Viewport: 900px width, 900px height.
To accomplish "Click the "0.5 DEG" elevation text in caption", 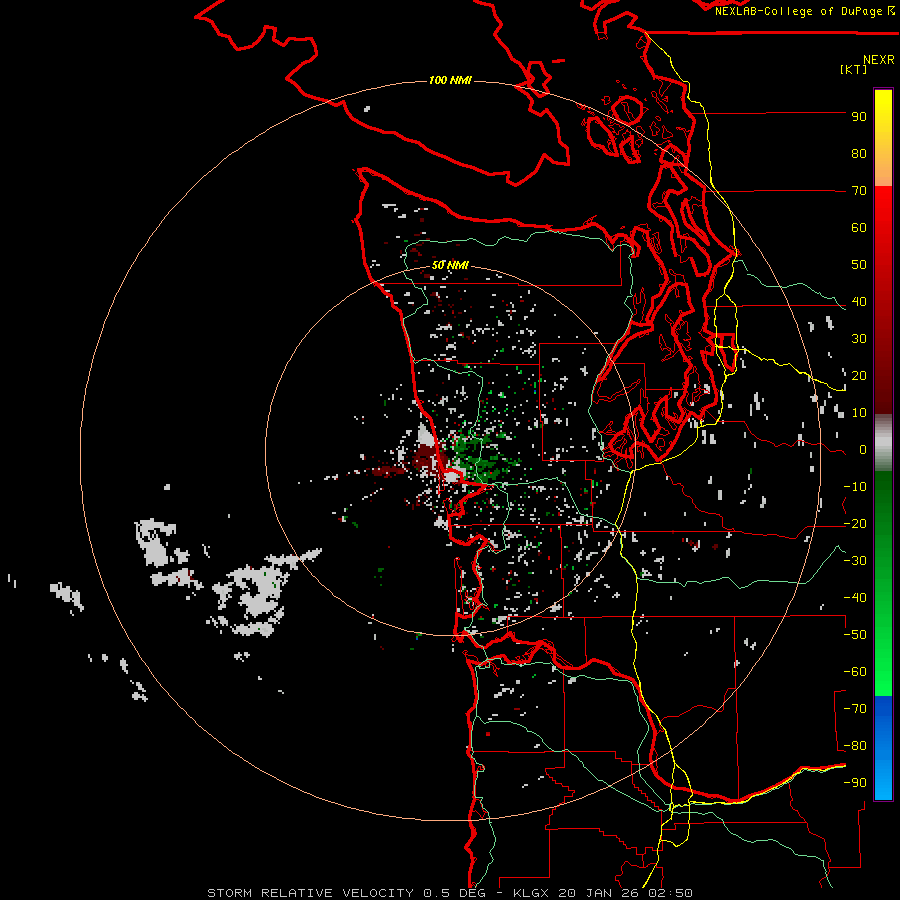I will click(x=454, y=893).
